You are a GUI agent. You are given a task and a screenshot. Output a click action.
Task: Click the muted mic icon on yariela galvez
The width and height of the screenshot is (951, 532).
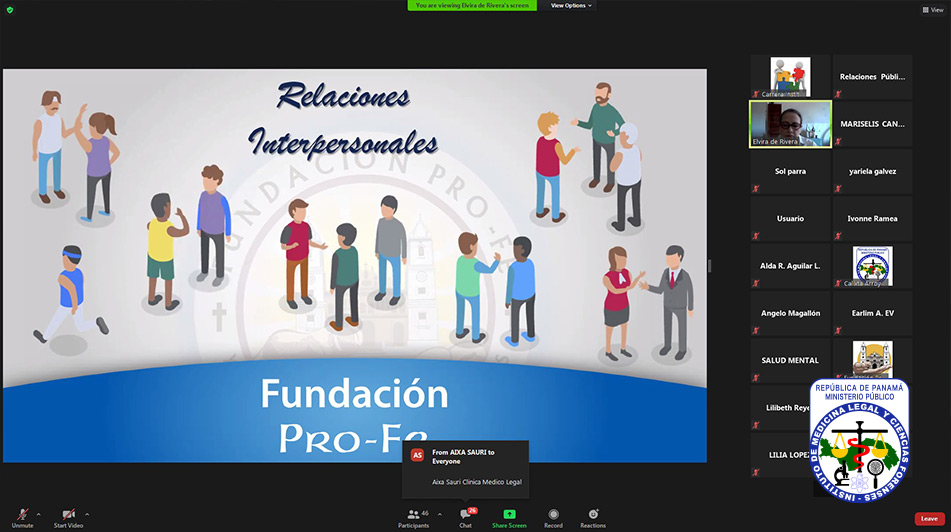click(x=838, y=189)
